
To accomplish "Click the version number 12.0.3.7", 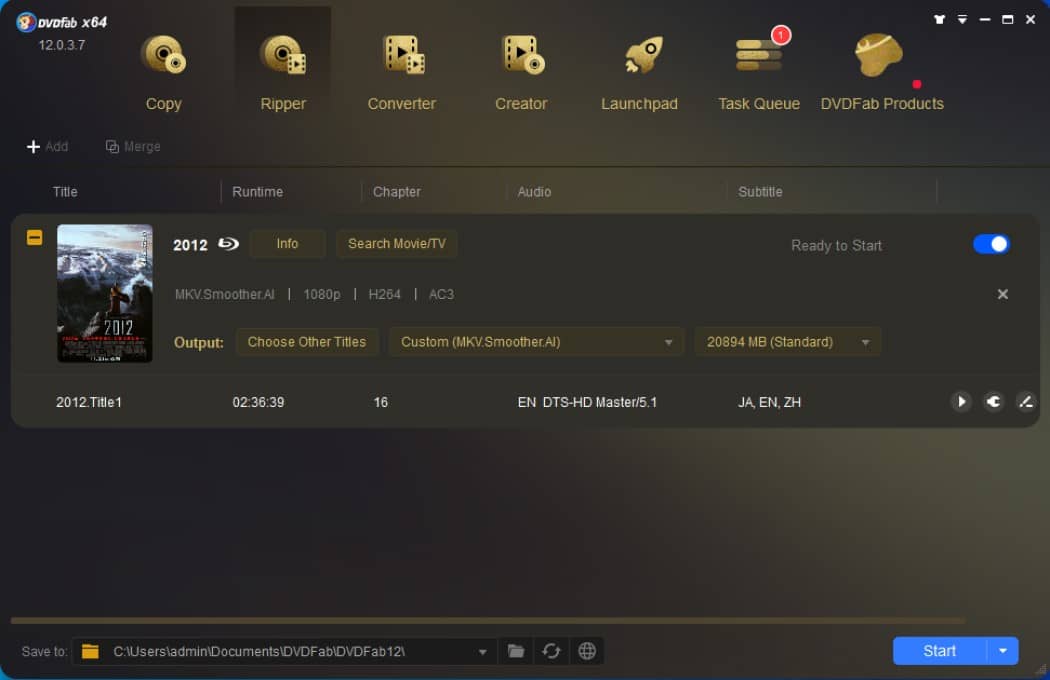I will pos(62,45).
